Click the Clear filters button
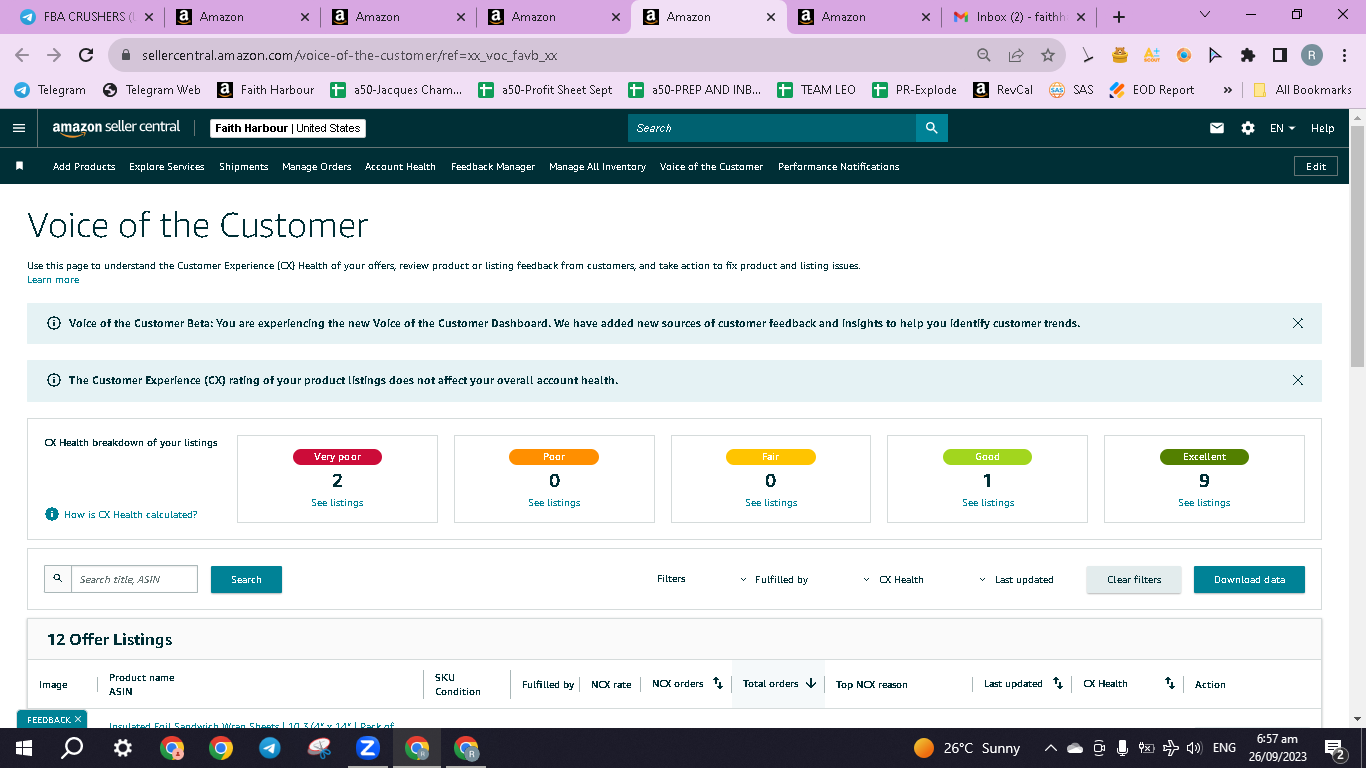Image resolution: width=1366 pixels, height=768 pixels. pyautogui.click(x=1134, y=580)
